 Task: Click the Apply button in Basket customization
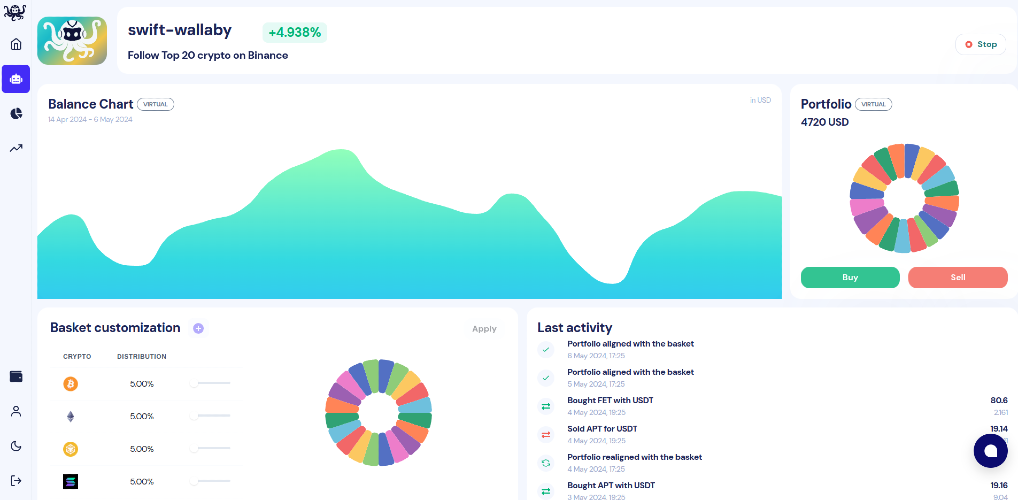pyautogui.click(x=484, y=329)
